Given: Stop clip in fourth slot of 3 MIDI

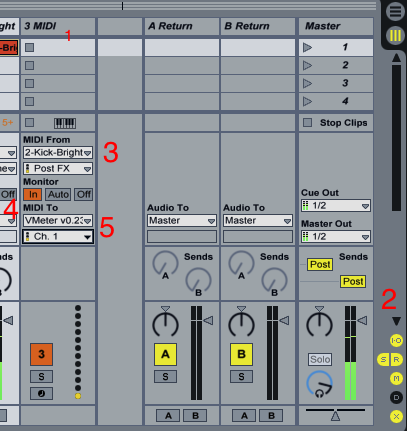Looking at the screenshot, I should click(x=30, y=101).
